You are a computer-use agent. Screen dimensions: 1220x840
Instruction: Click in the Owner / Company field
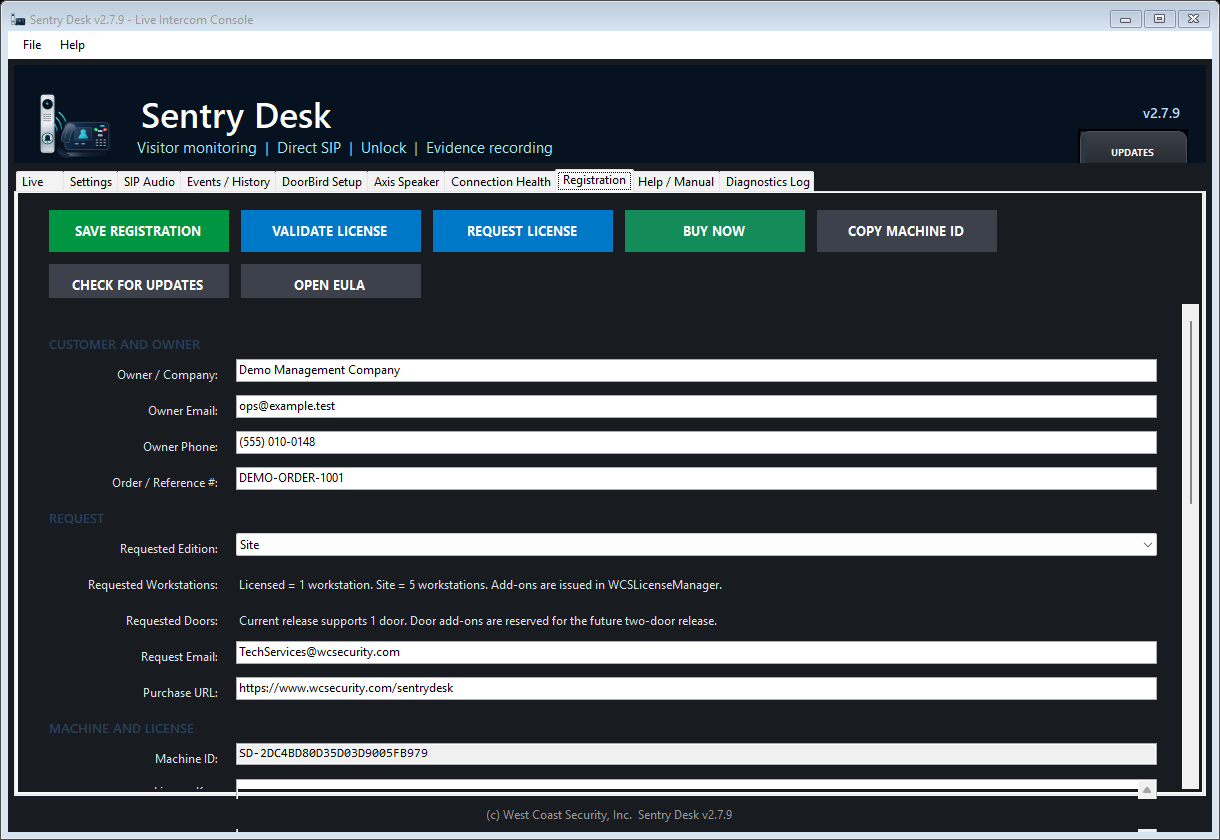[x=696, y=370]
